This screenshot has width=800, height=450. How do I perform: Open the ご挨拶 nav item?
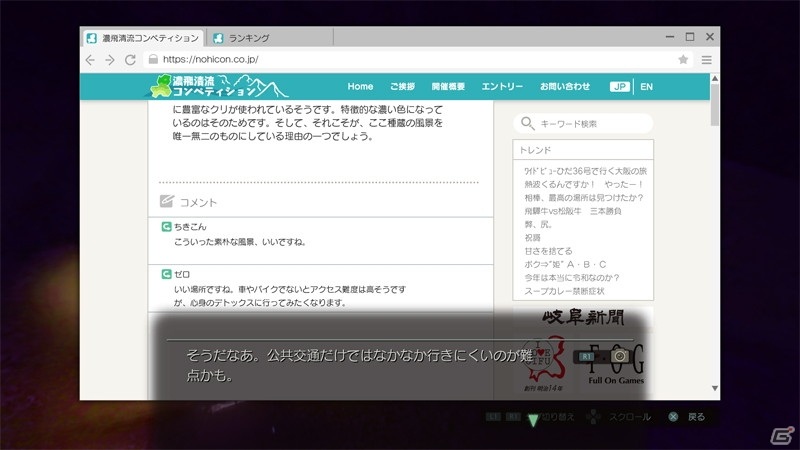pyautogui.click(x=403, y=87)
